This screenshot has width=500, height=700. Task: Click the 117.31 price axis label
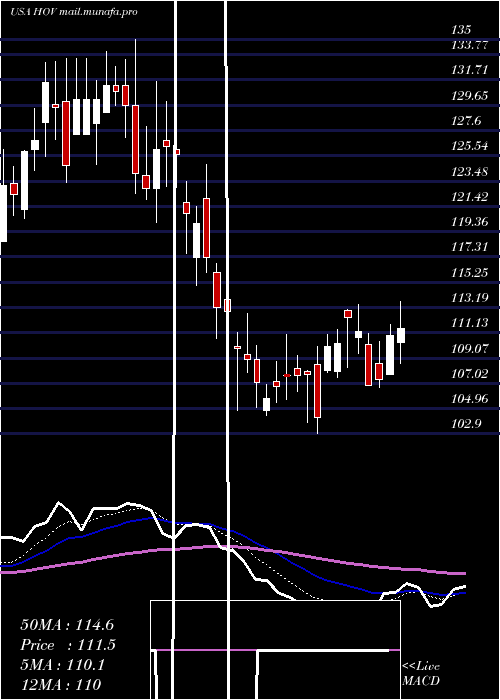[470, 247]
